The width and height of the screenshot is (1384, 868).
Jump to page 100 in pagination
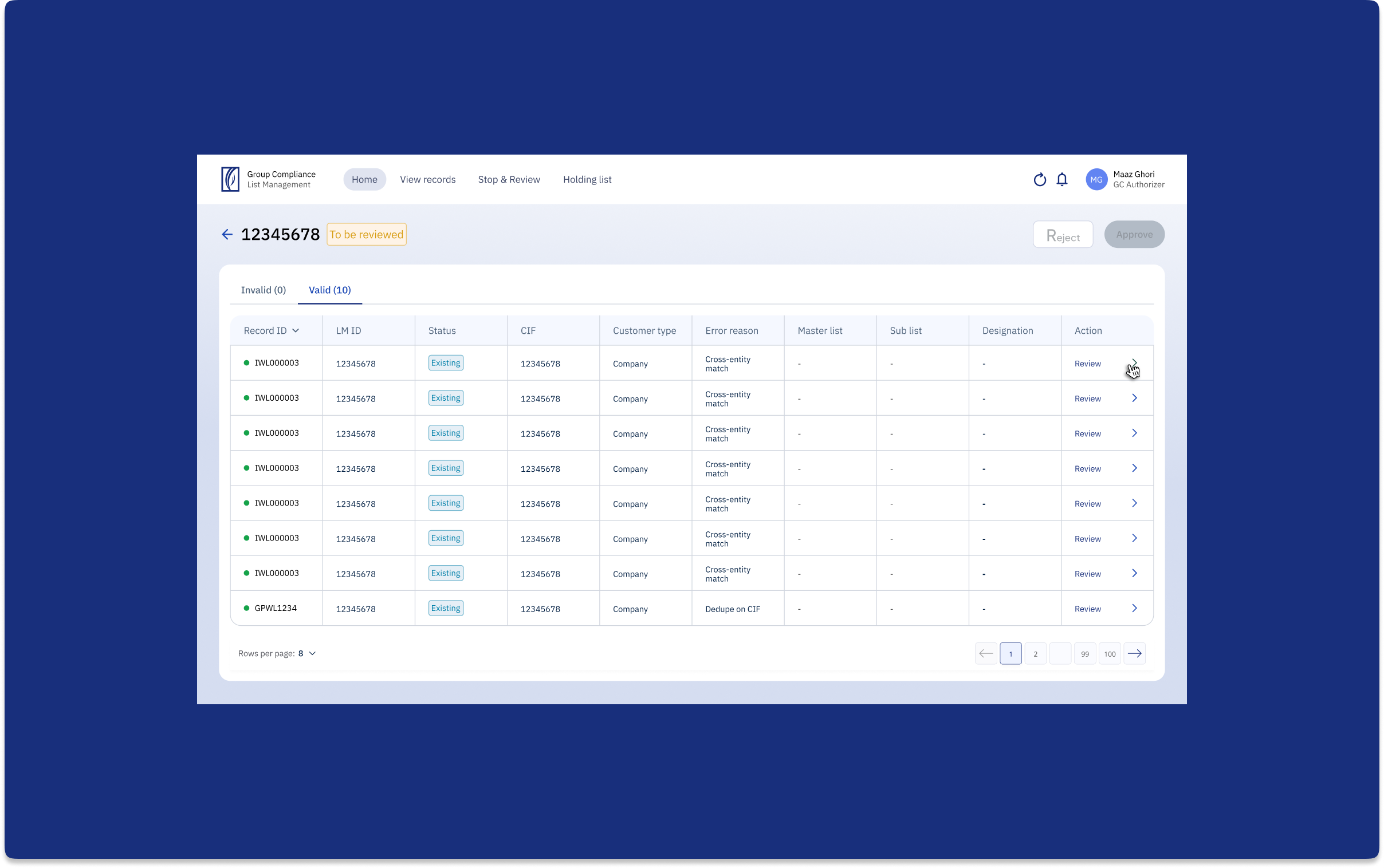tap(1110, 653)
